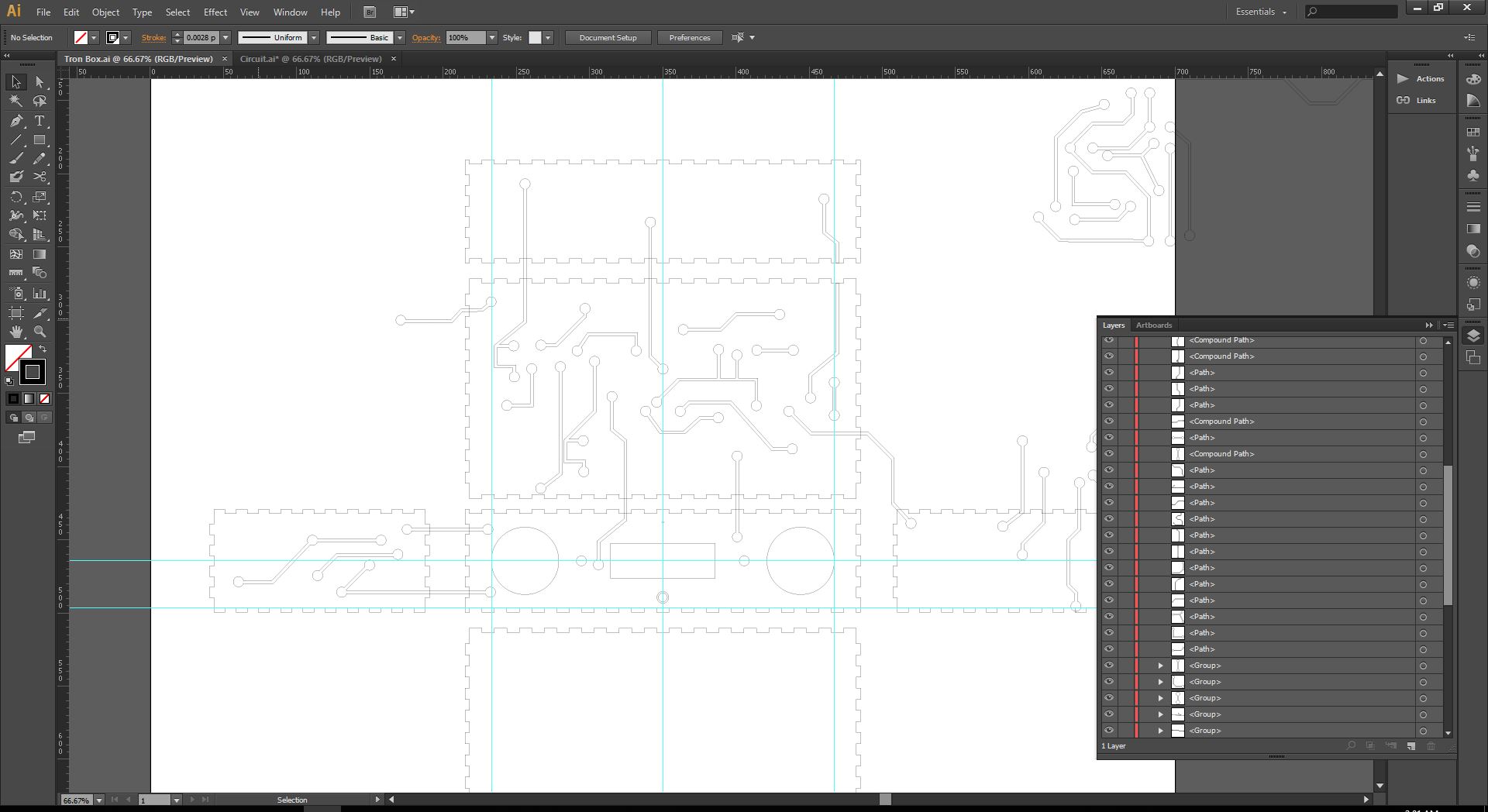This screenshot has height=812, width=1488.
Task: Choose the Scissors tool
Action: (40, 177)
